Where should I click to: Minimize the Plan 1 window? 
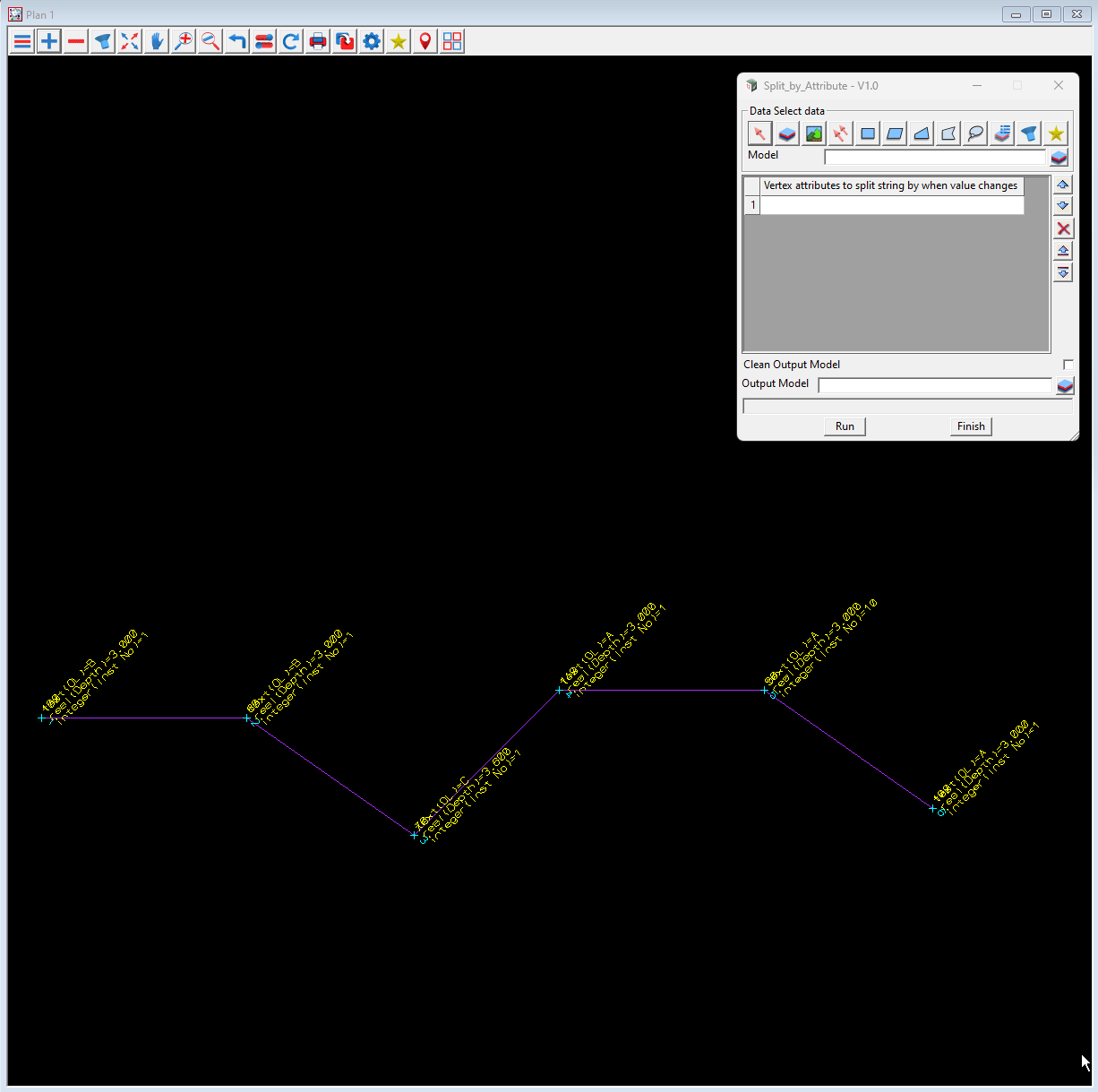tap(1016, 14)
